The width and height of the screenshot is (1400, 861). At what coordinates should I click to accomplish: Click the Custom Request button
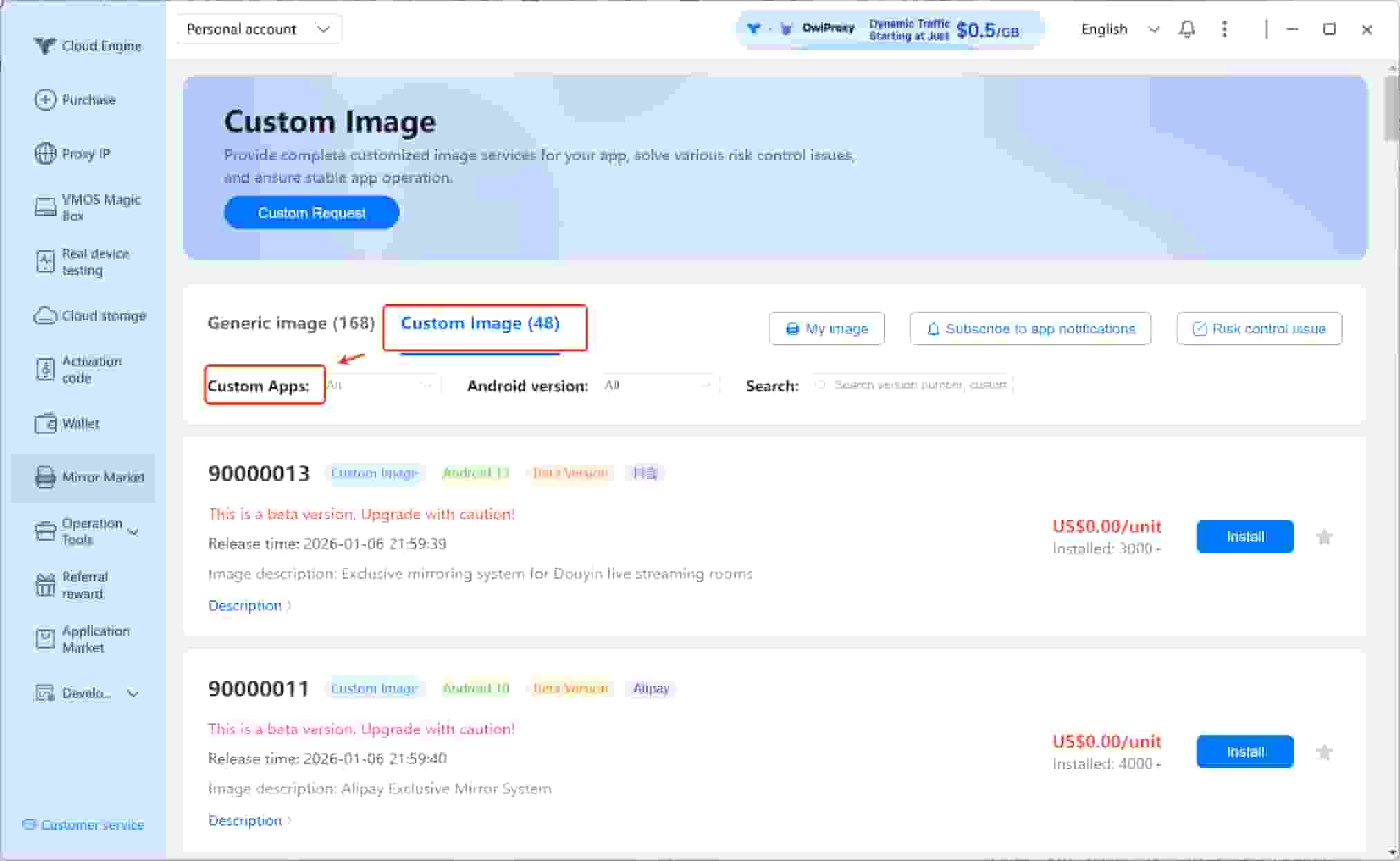click(x=311, y=213)
